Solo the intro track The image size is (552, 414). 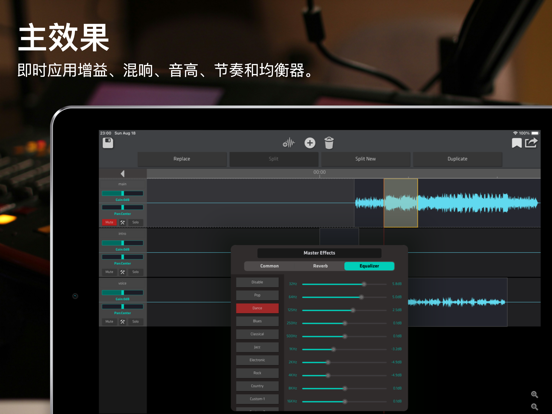[x=136, y=272]
